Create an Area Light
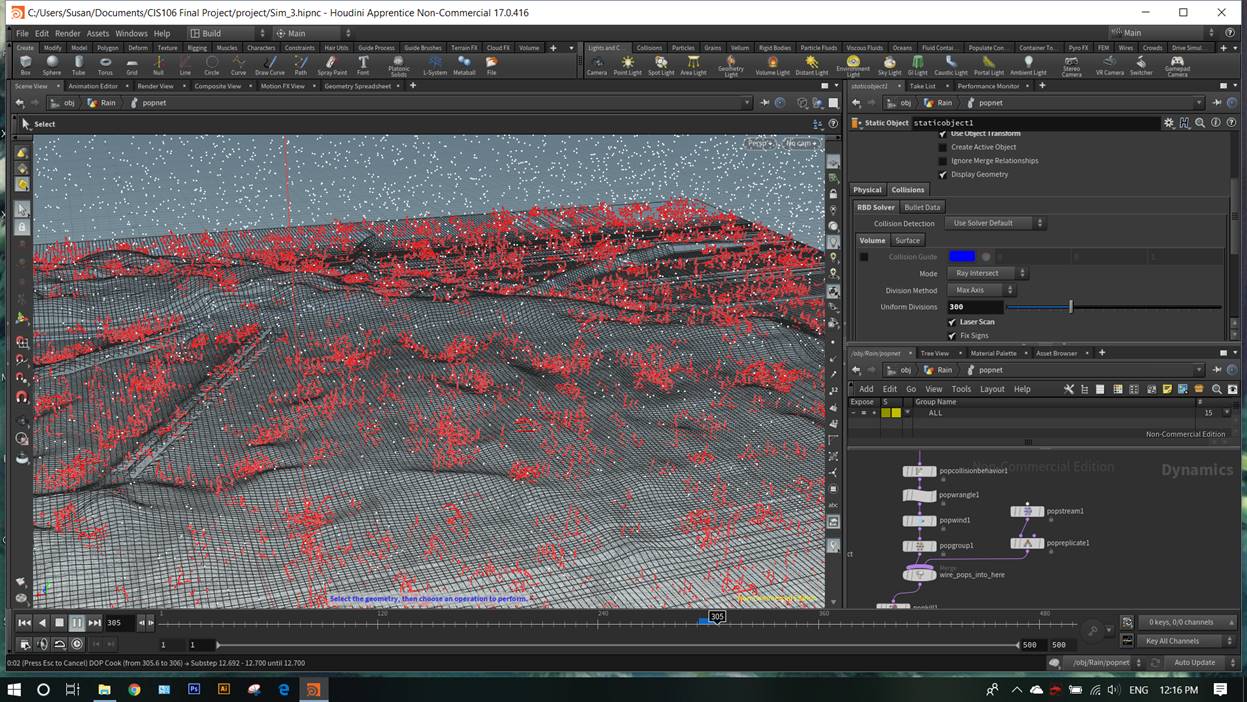Viewport: 1247px width, 702px height. coord(693,65)
